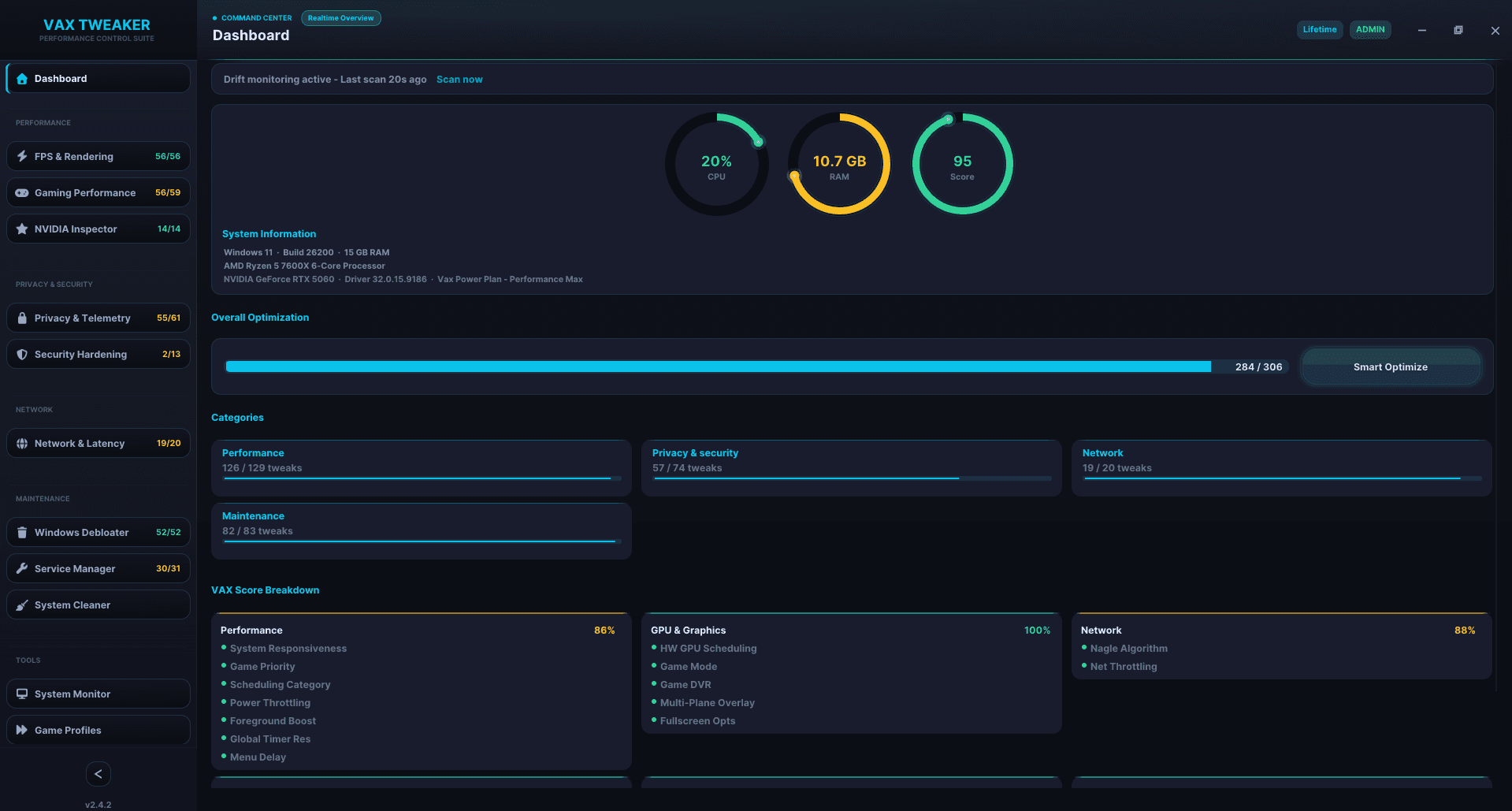
Task: Click the Security Hardening shield icon
Action: coord(21,354)
